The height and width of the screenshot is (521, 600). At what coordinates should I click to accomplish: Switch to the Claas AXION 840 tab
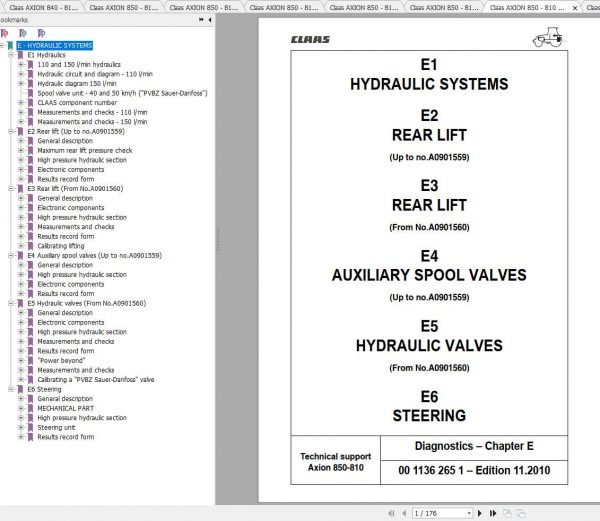[43, 7]
